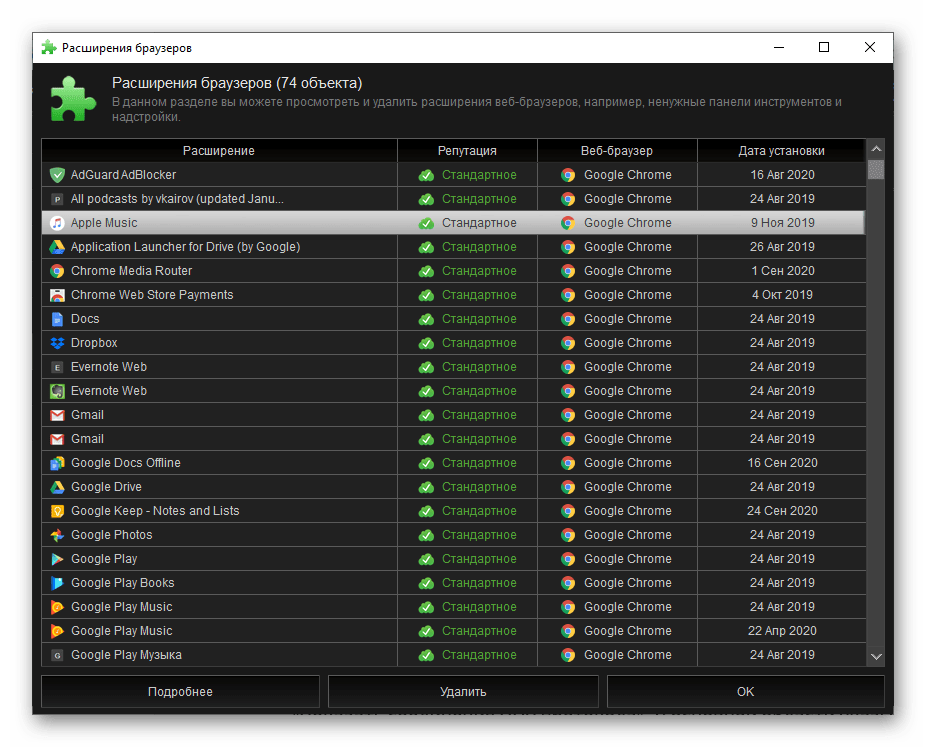Image resolution: width=926 pixels, height=747 pixels.
Task: Select the All podcasts by vkairov row name
Action: tap(177, 199)
